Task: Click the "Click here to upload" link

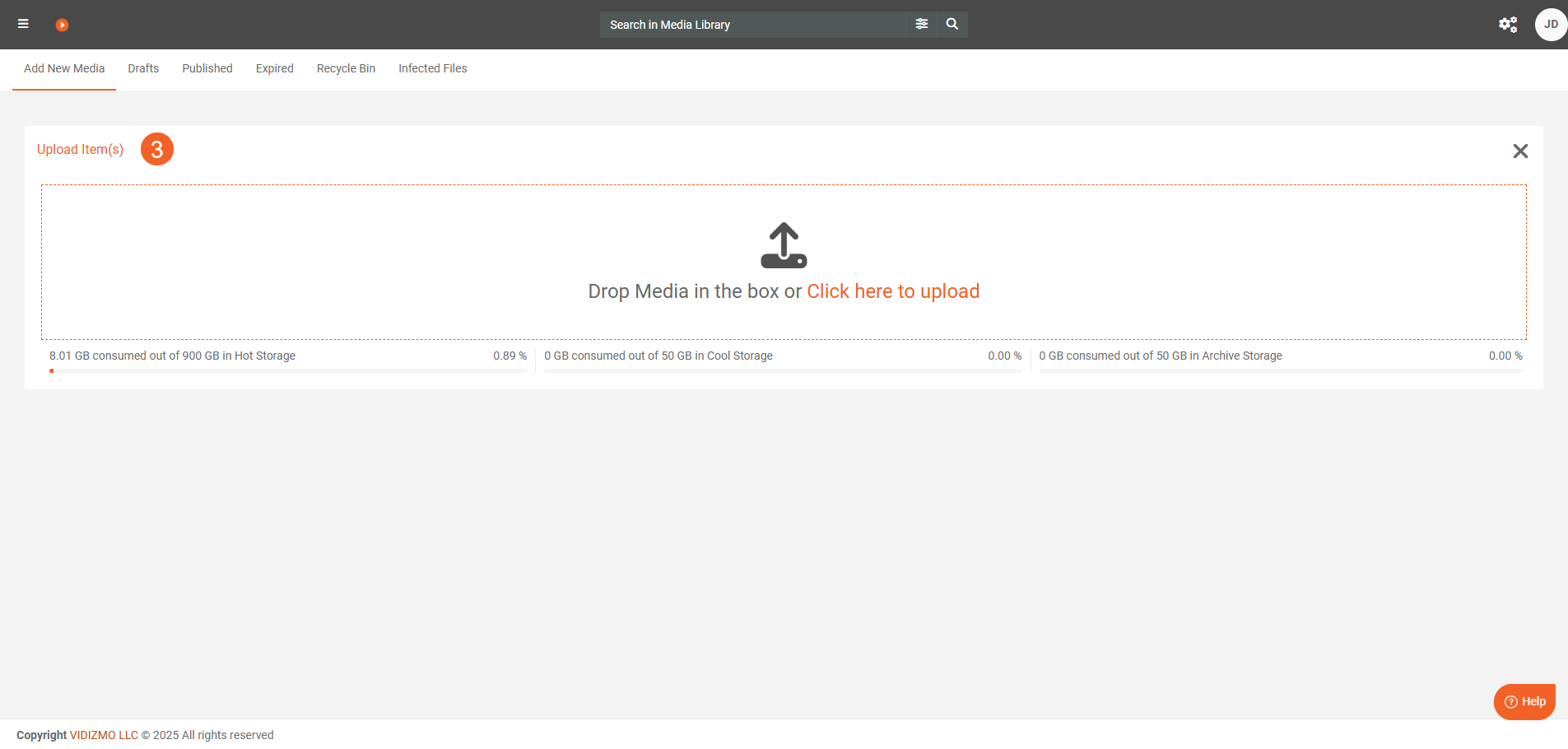Action: click(x=893, y=291)
